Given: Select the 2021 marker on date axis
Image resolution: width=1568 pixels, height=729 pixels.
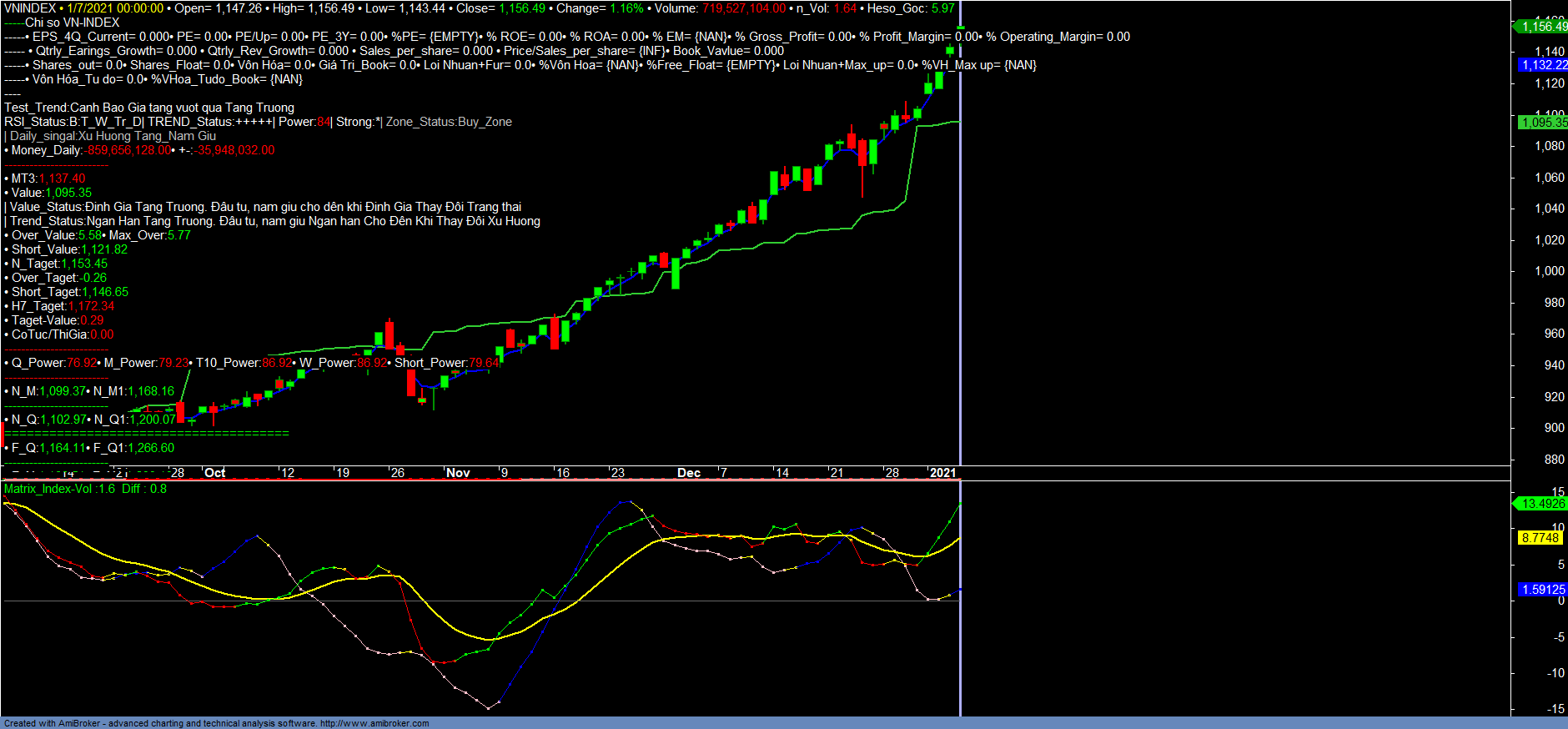Looking at the screenshot, I should [x=942, y=473].
